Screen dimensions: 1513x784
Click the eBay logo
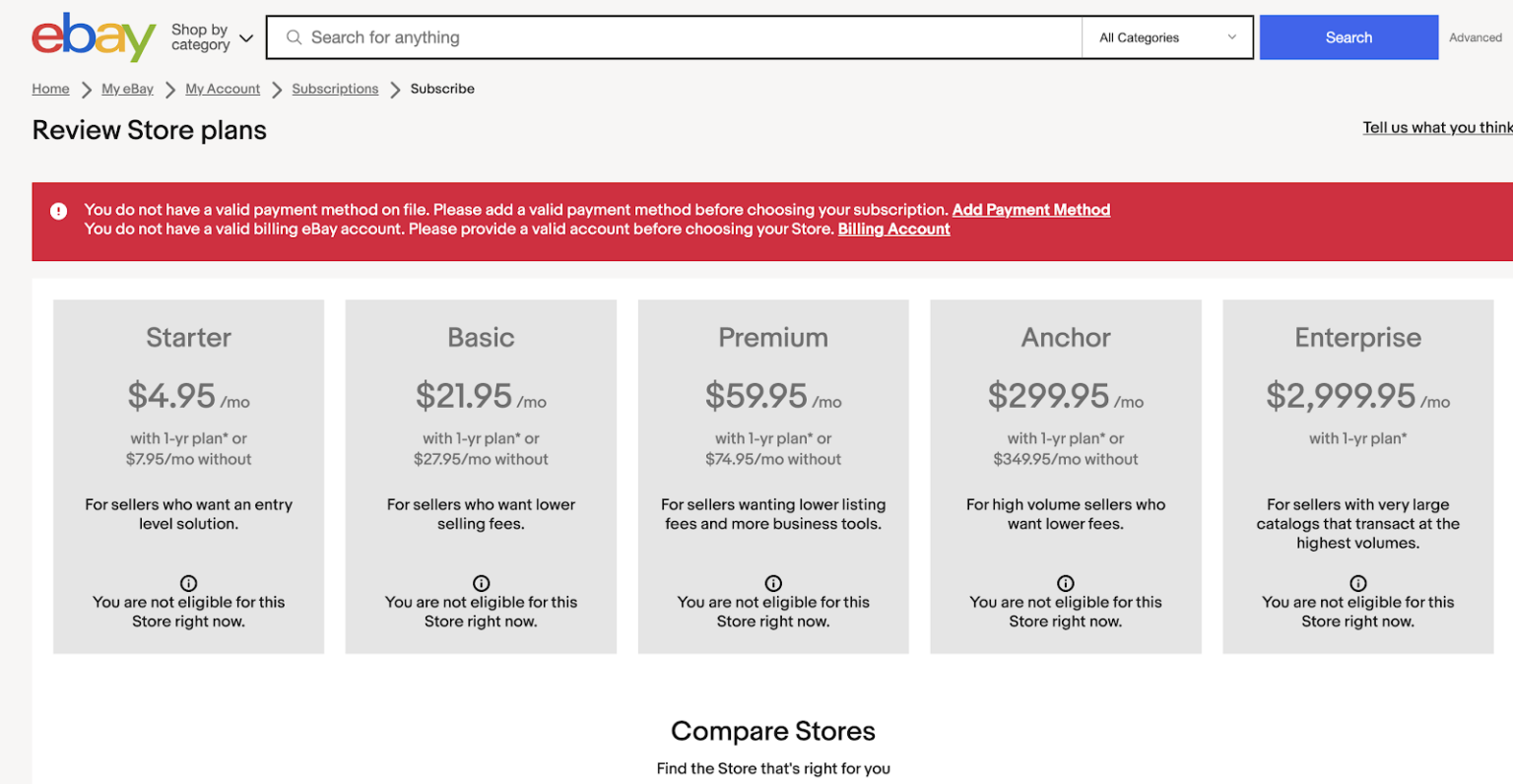click(93, 36)
